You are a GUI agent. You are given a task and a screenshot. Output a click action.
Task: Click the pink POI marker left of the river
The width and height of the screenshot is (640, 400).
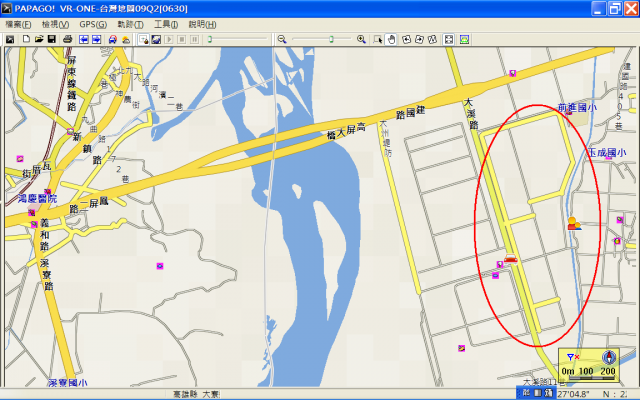pos(160,266)
